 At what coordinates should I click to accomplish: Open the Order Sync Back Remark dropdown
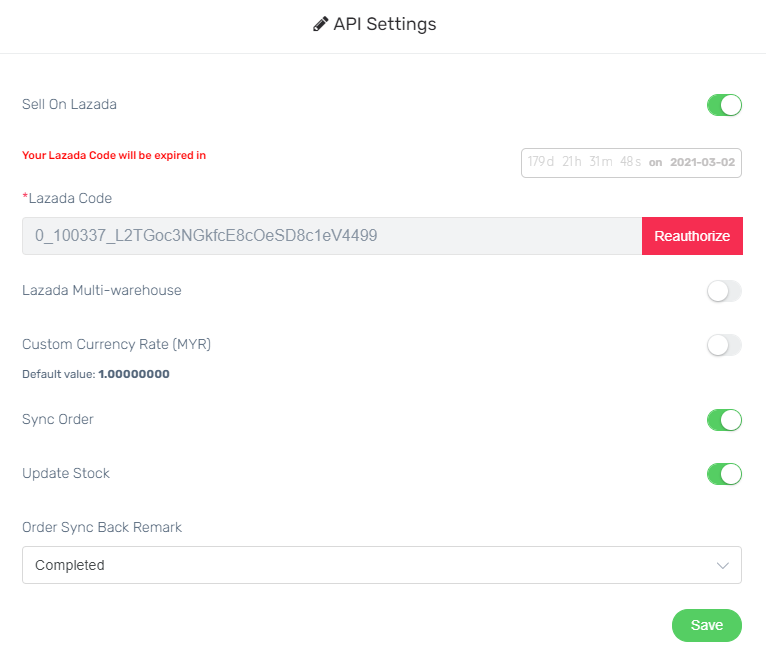coord(382,565)
